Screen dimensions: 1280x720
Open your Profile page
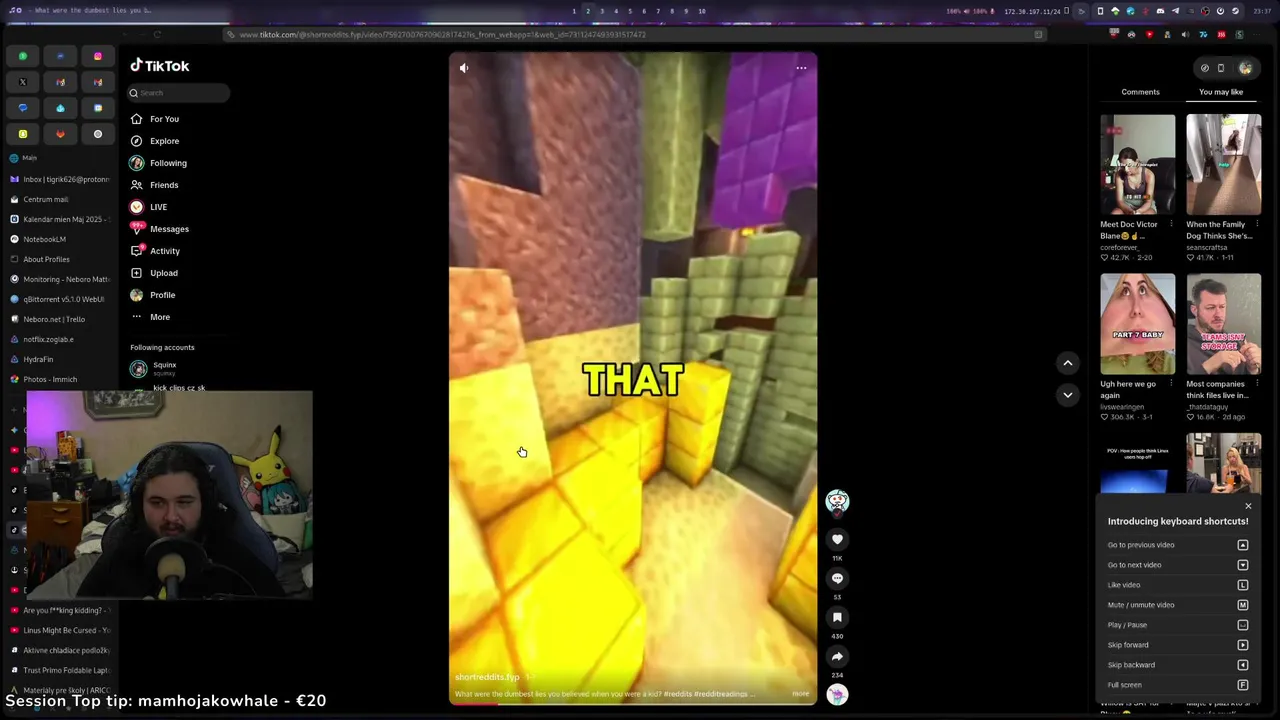pos(153,295)
